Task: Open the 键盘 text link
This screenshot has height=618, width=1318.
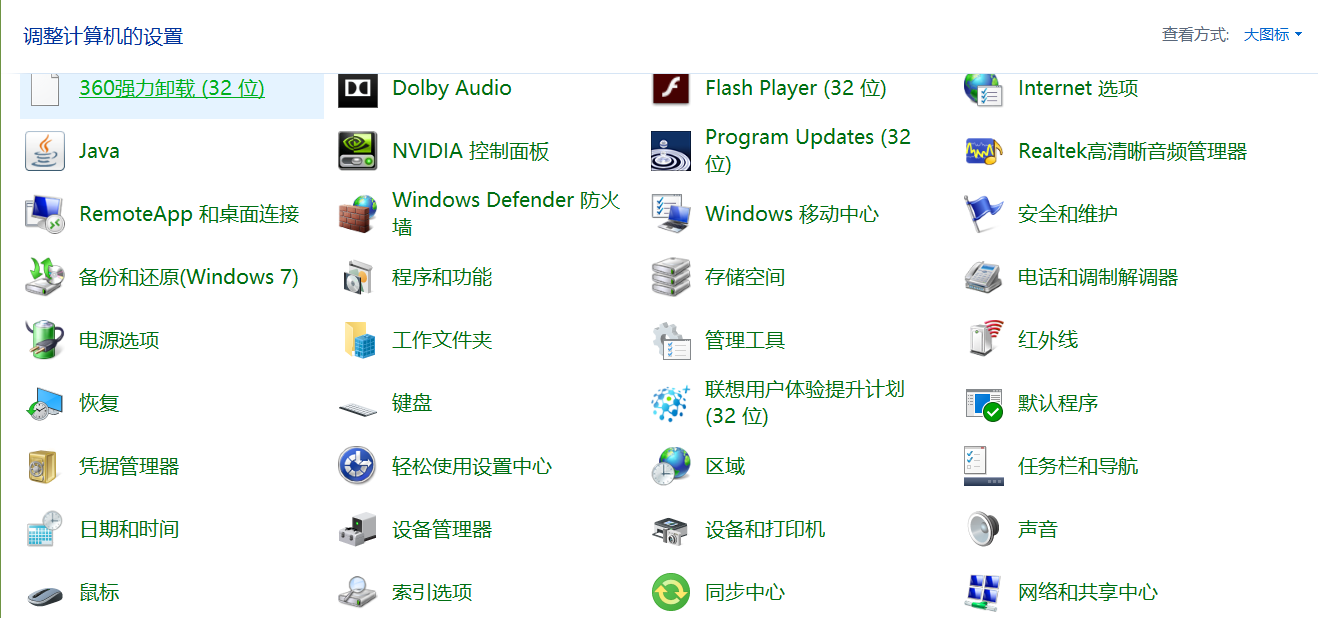Action: (x=412, y=403)
